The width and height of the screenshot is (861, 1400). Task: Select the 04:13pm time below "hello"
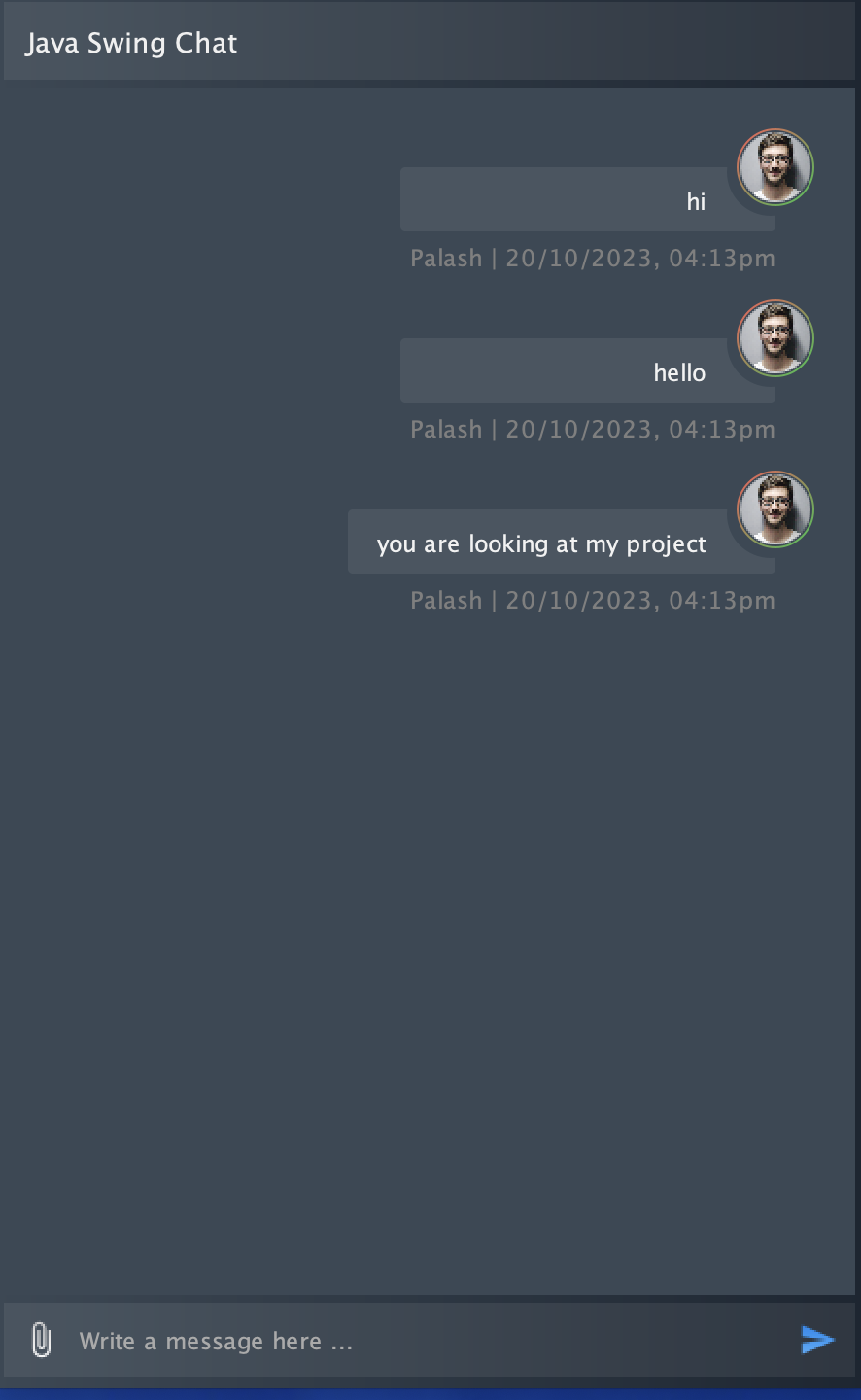(722, 430)
